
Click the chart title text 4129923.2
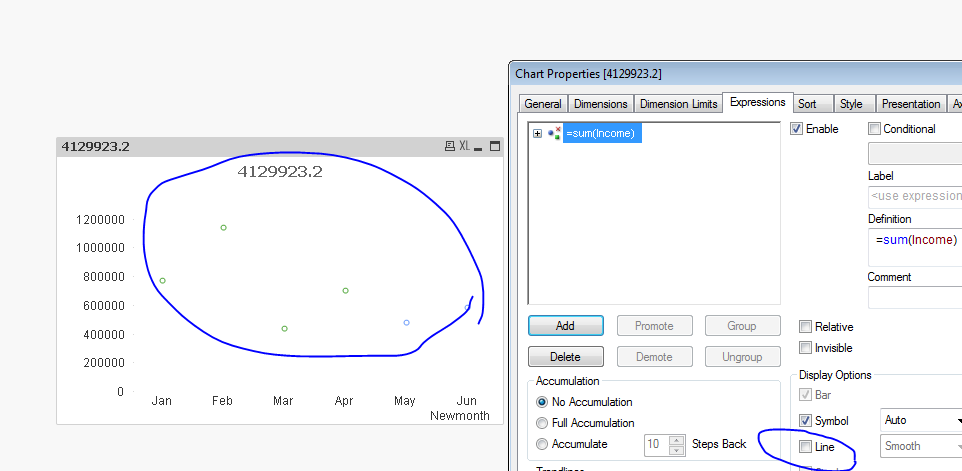coord(280,172)
